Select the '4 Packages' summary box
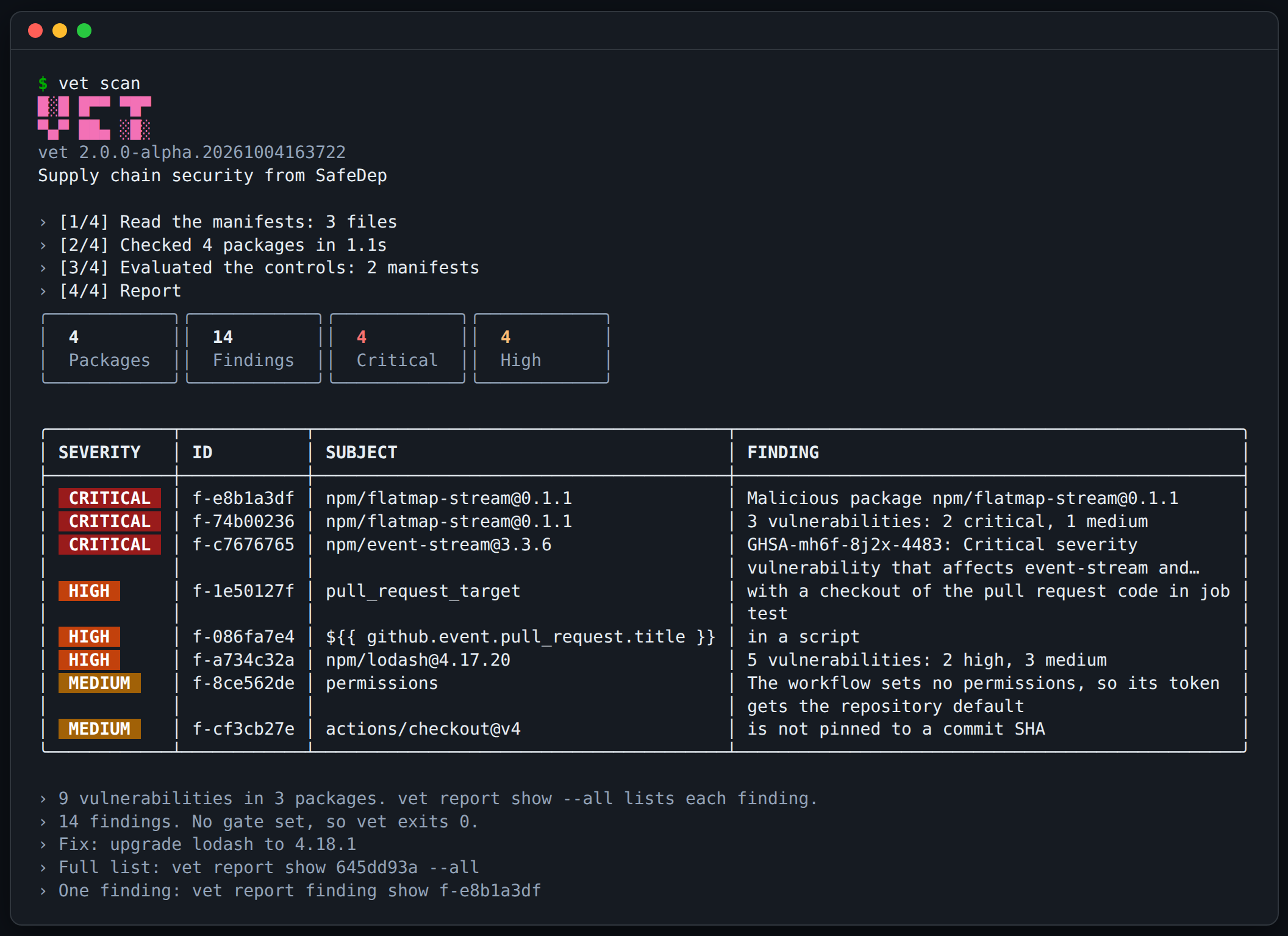1288x936 pixels. (110, 348)
